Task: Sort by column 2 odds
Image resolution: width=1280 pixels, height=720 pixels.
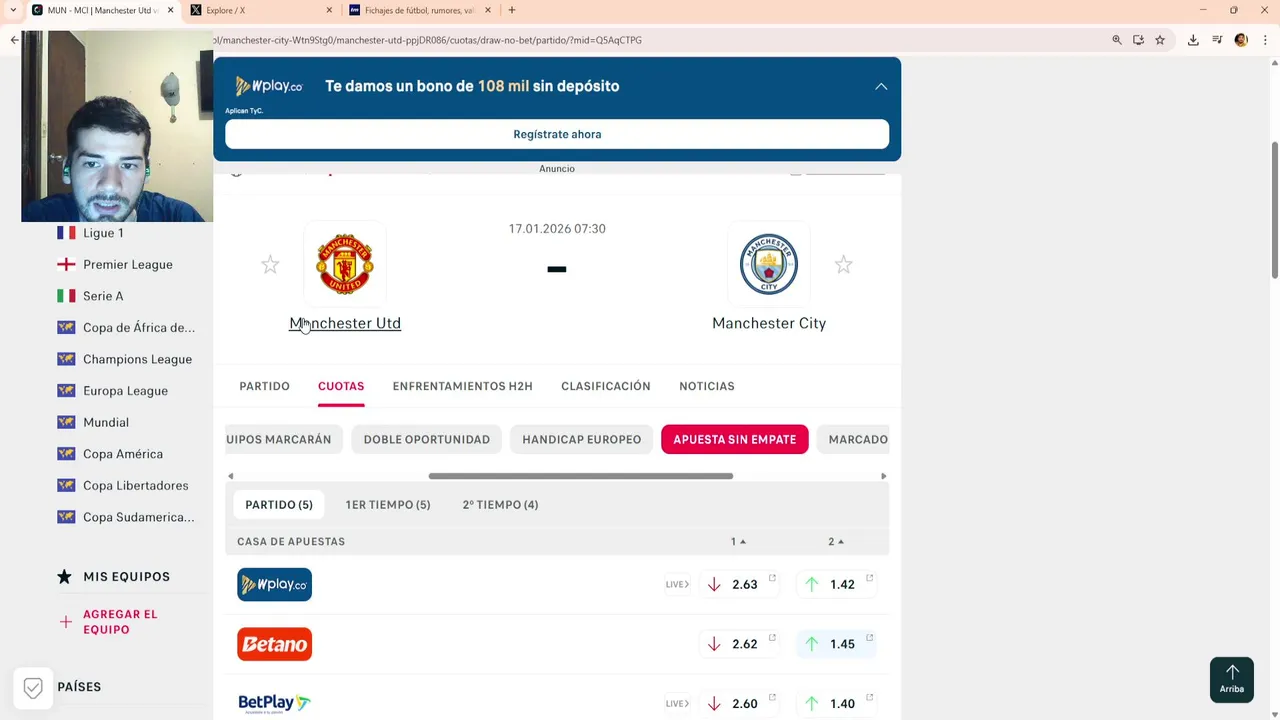Action: 836,541
